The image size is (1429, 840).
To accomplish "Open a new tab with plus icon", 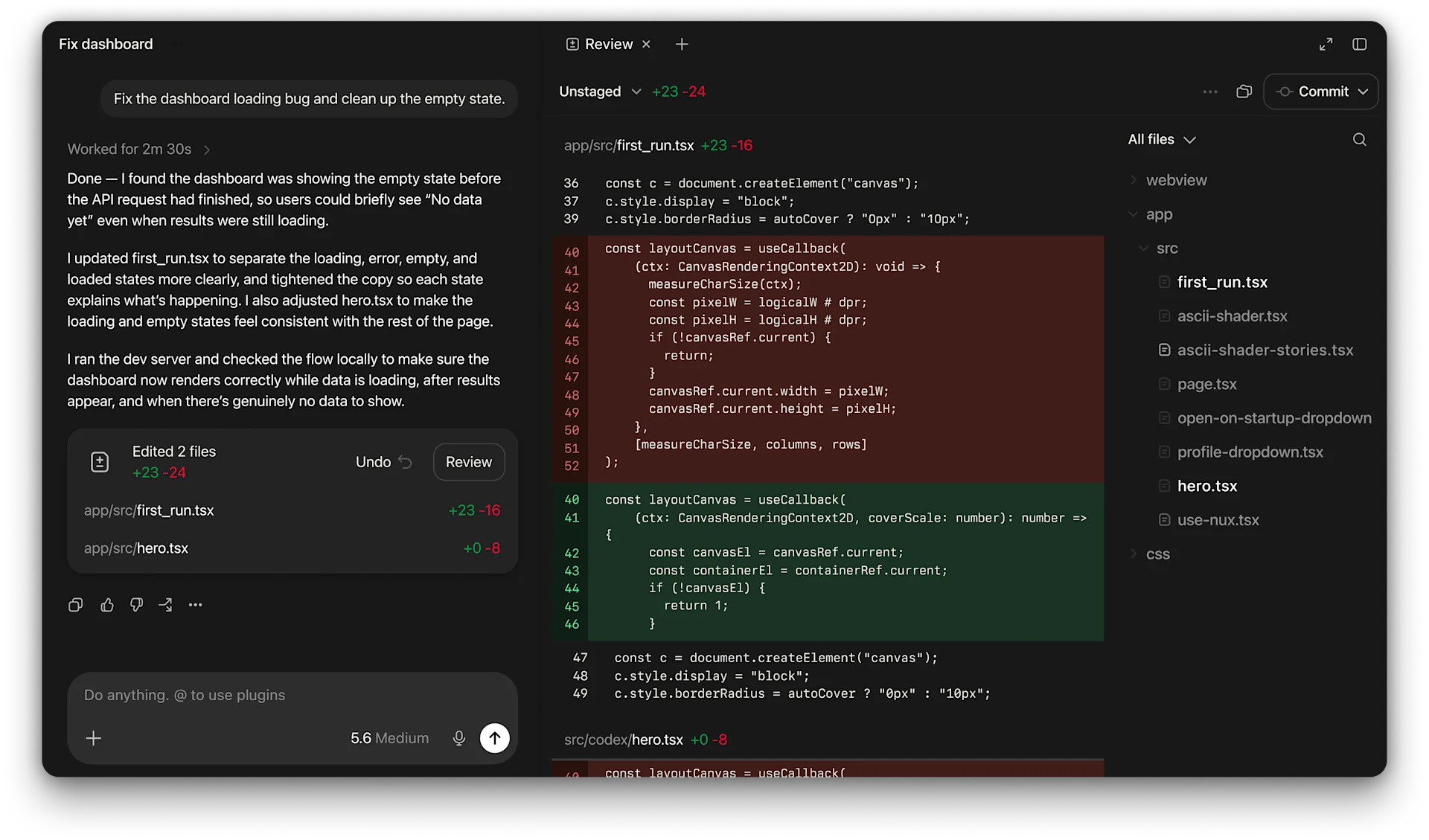I will [682, 44].
